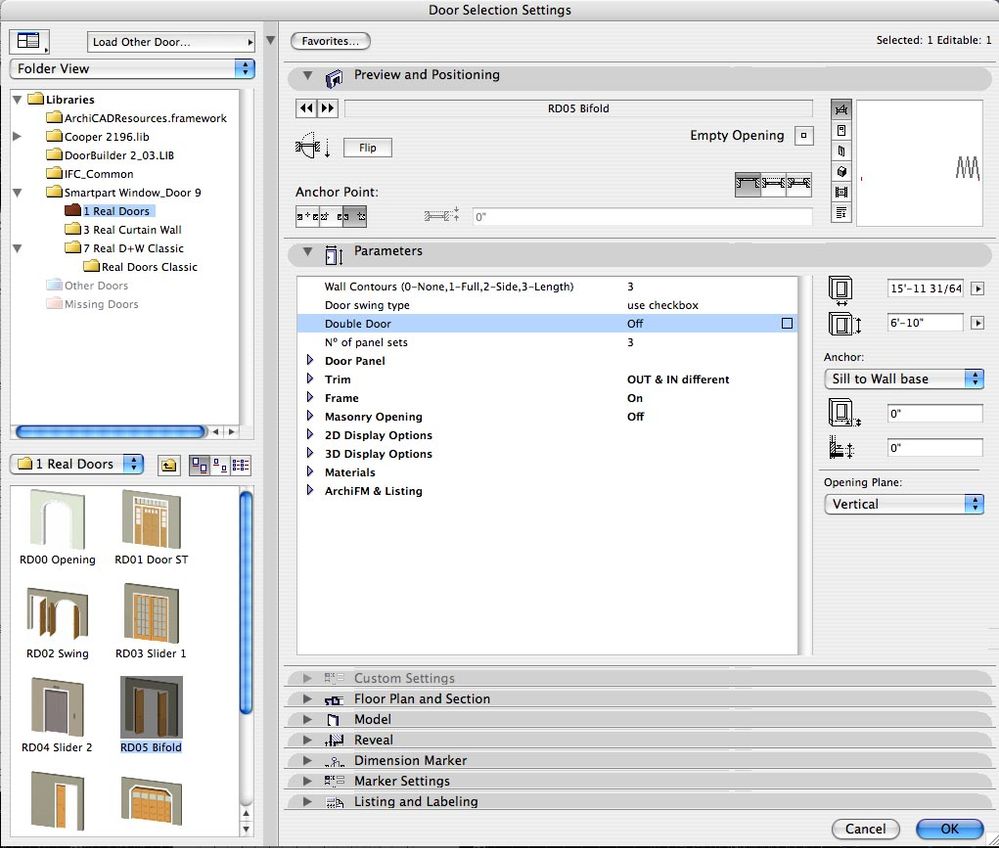Open the Load Other Door menu
999x848 pixels.
coord(170,42)
